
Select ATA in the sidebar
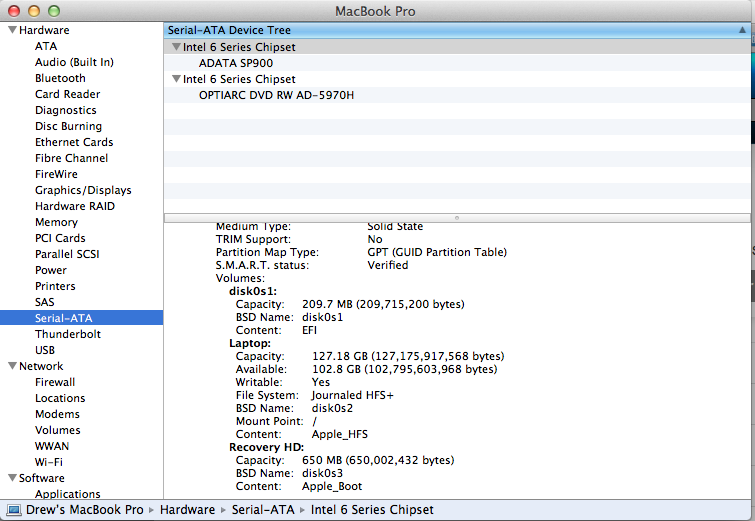46,46
